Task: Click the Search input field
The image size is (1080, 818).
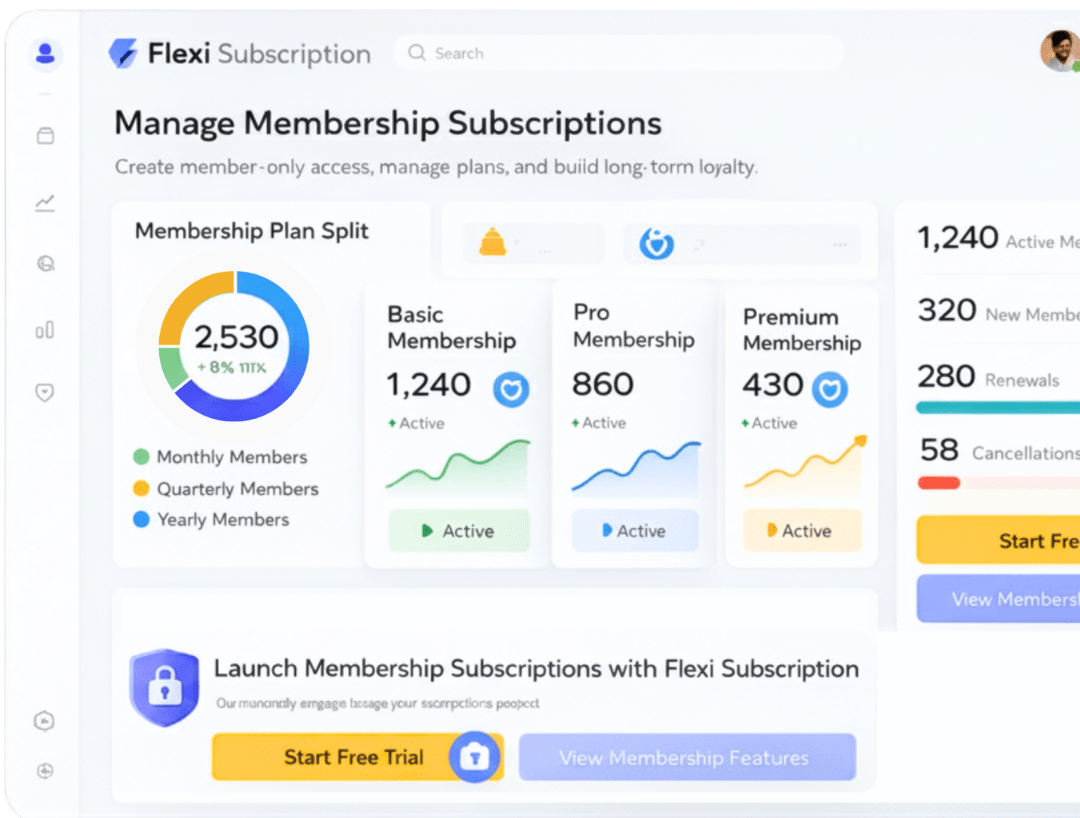Action: 618,54
